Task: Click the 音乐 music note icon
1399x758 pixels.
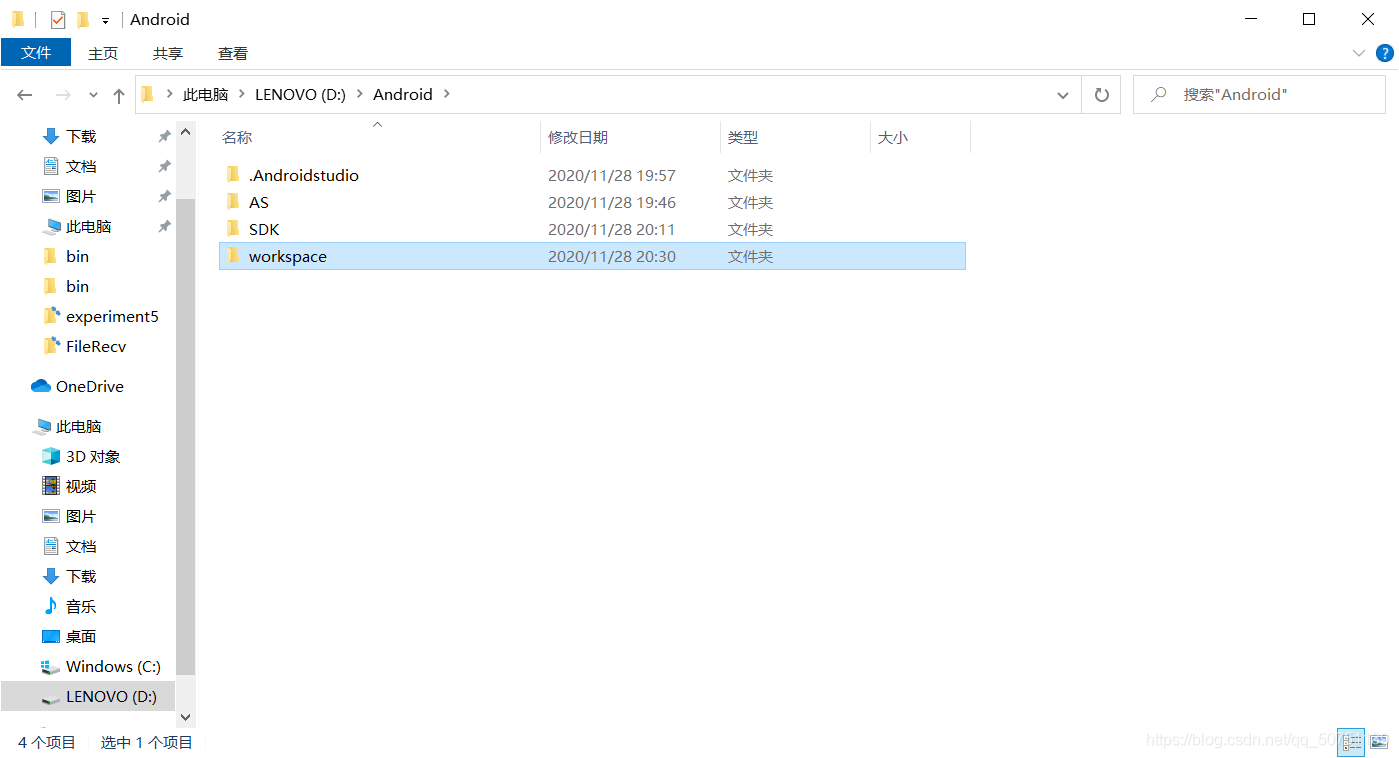Action: coord(51,606)
